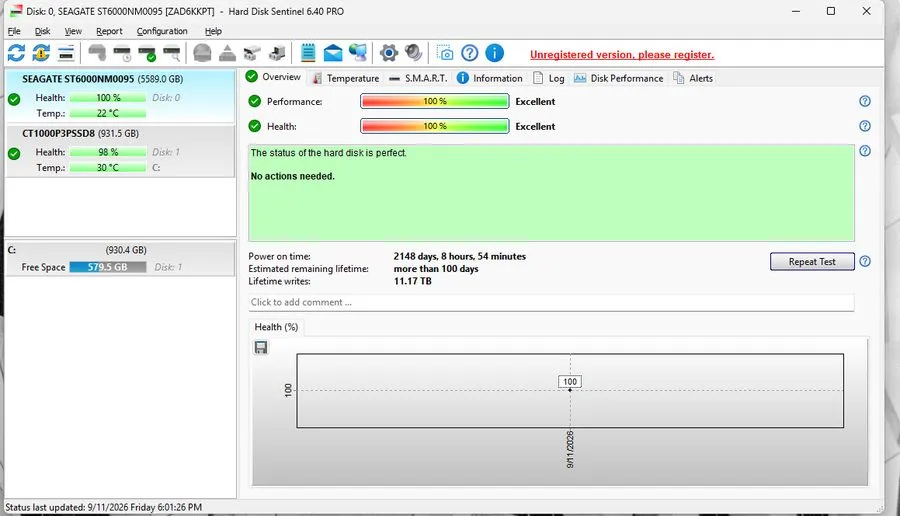Viewport: 900px width, 516px height.
Task: Click the 'more than 100 days' value
Action: (436, 269)
